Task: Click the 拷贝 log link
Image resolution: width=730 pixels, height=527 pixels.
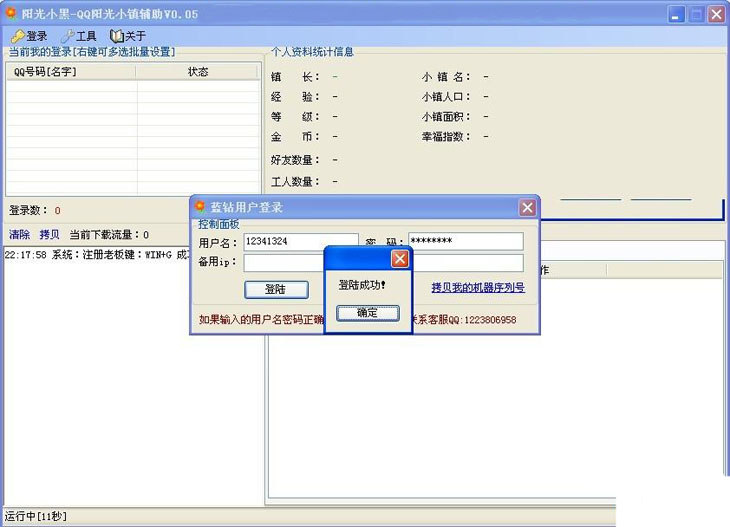Action: coord(49,235)
